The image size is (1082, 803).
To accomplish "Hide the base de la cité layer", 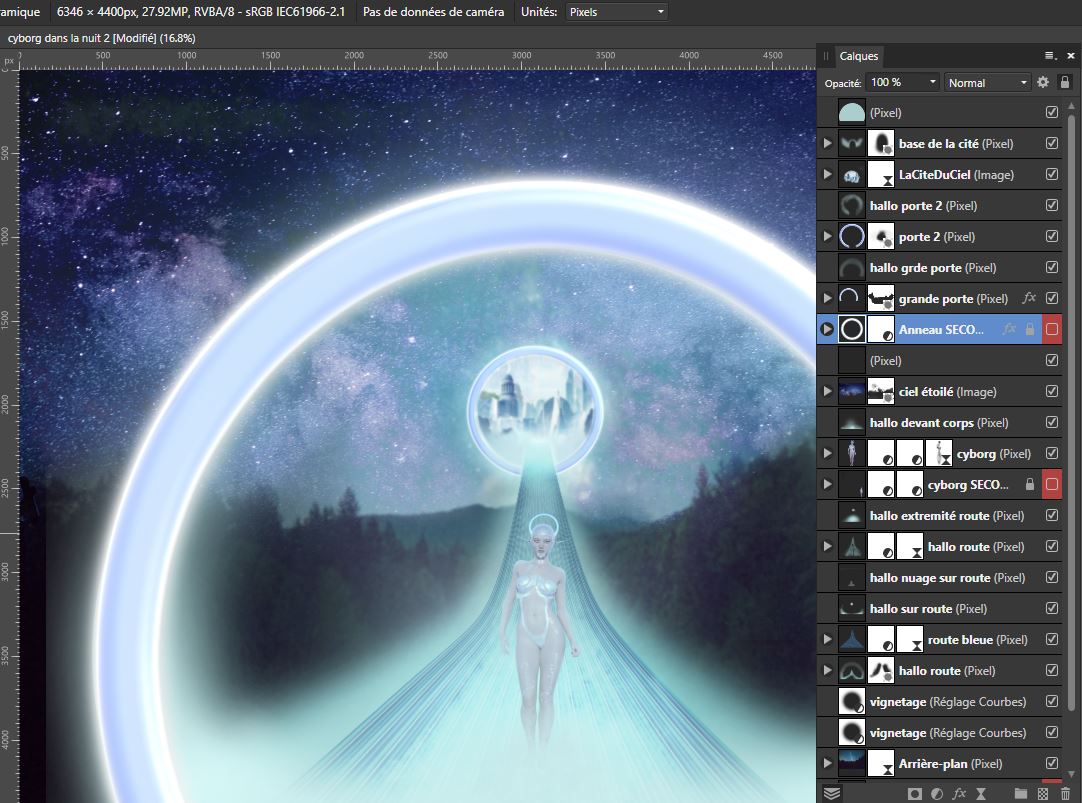I will pos(1052,143).
